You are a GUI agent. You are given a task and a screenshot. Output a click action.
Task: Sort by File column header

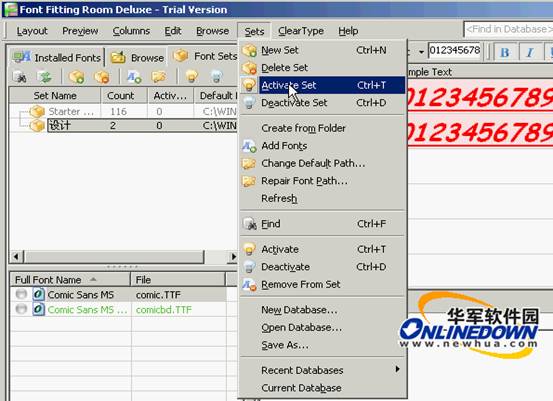(178, 280)
